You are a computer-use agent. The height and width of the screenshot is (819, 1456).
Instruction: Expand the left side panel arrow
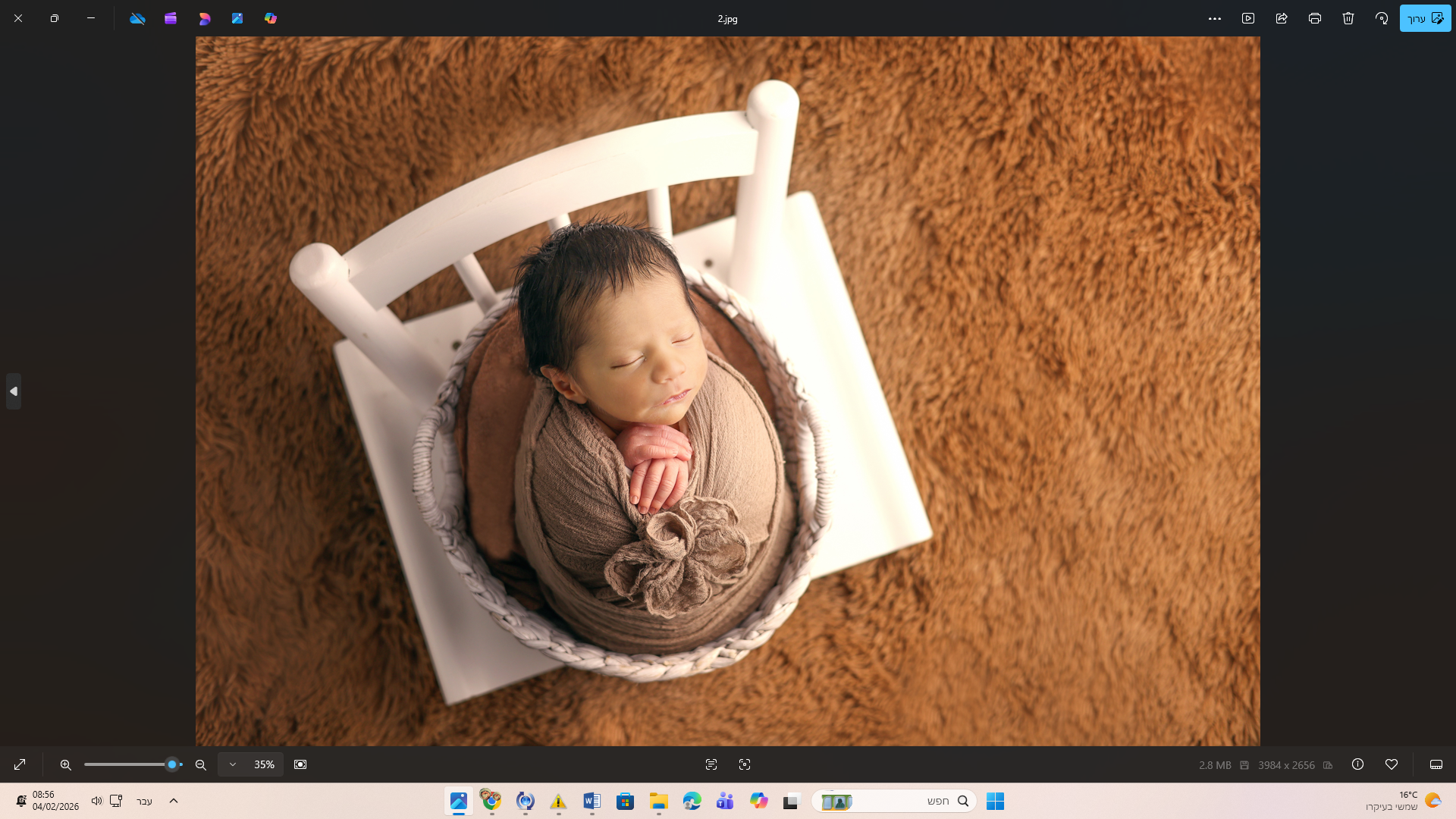point(13,391)
